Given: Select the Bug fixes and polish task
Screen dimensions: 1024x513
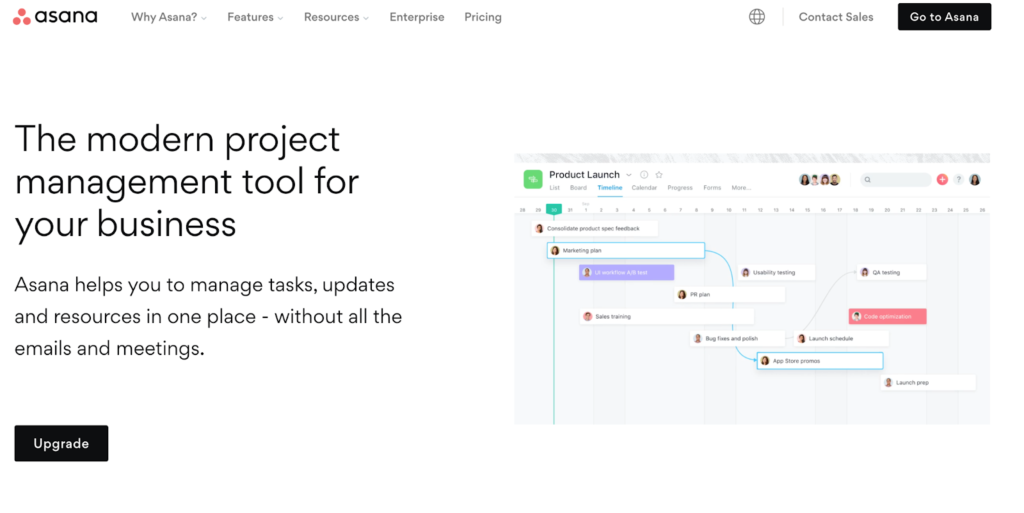Looking at the screenshot, I should (737, 339).
